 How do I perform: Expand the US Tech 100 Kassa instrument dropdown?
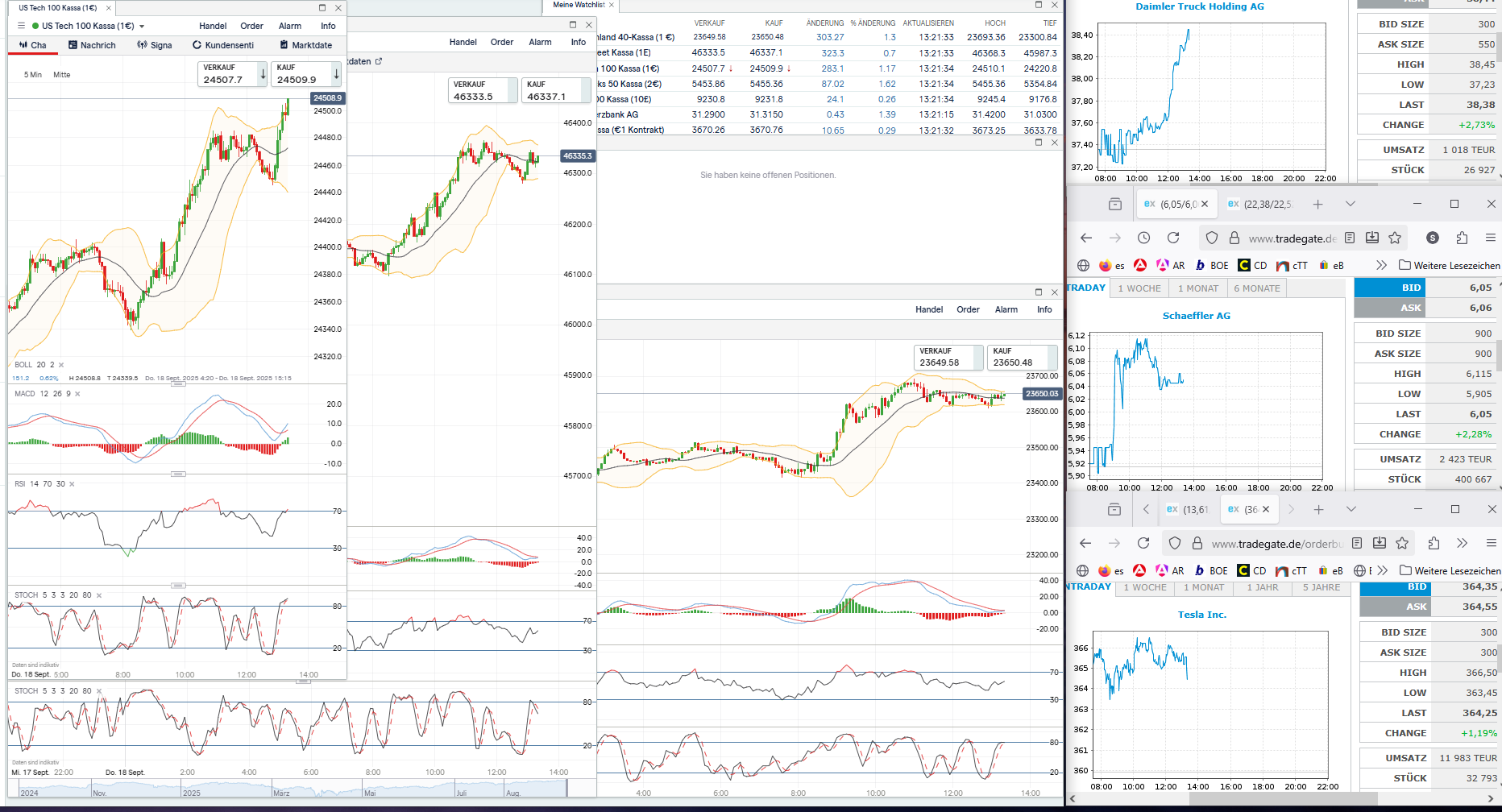(x=142, y=26)
